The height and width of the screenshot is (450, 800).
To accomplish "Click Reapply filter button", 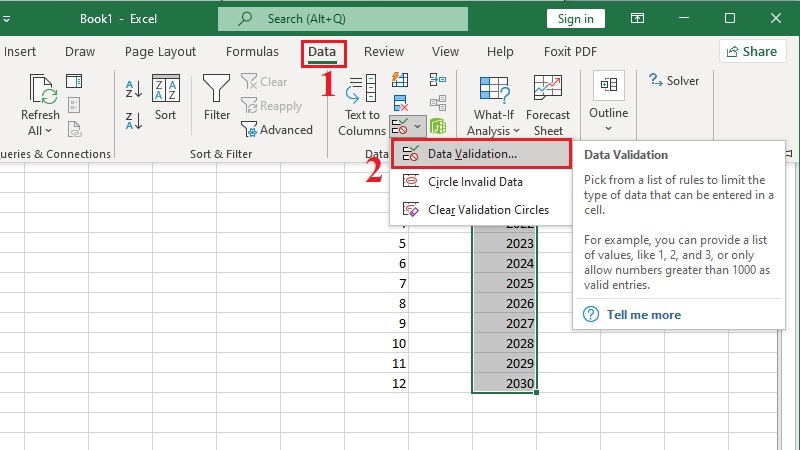I will click(271, 106).
